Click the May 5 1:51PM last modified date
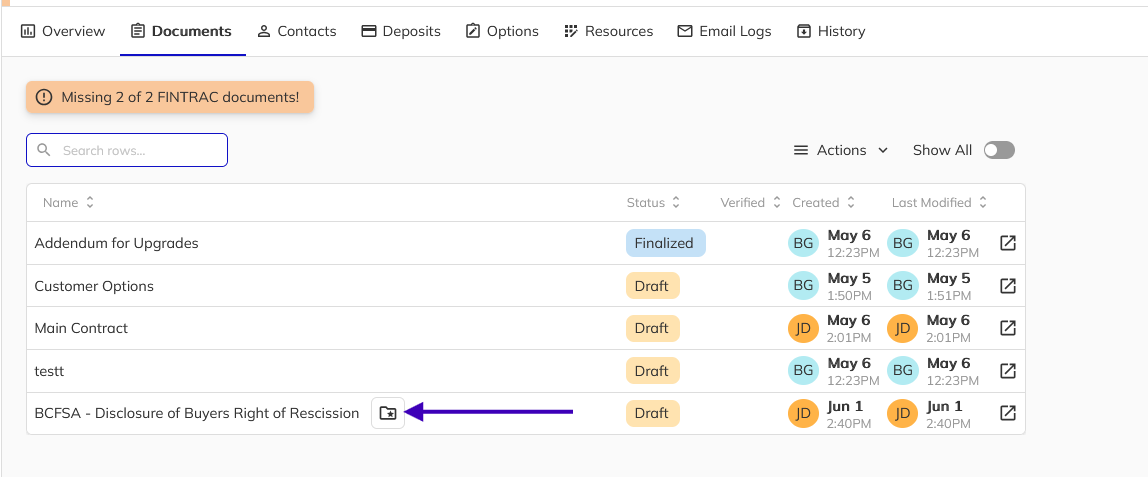The width and height of the screenshot is (1148, 477). [949, 286]
